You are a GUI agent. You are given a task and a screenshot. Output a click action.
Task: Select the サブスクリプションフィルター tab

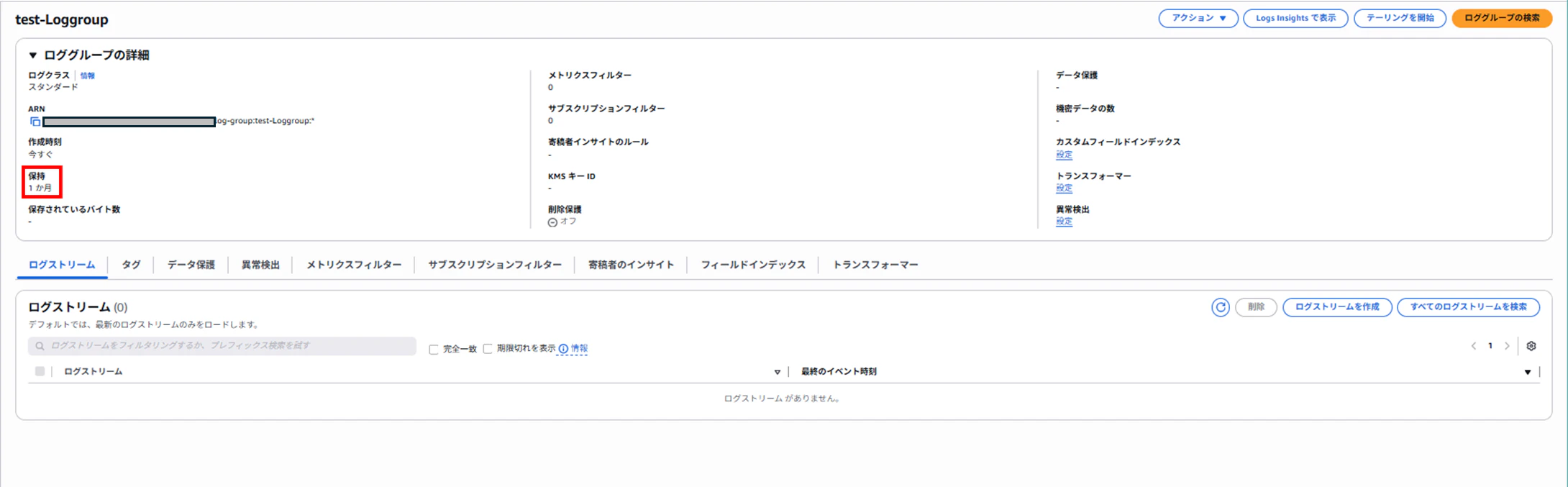coord(495,265)
